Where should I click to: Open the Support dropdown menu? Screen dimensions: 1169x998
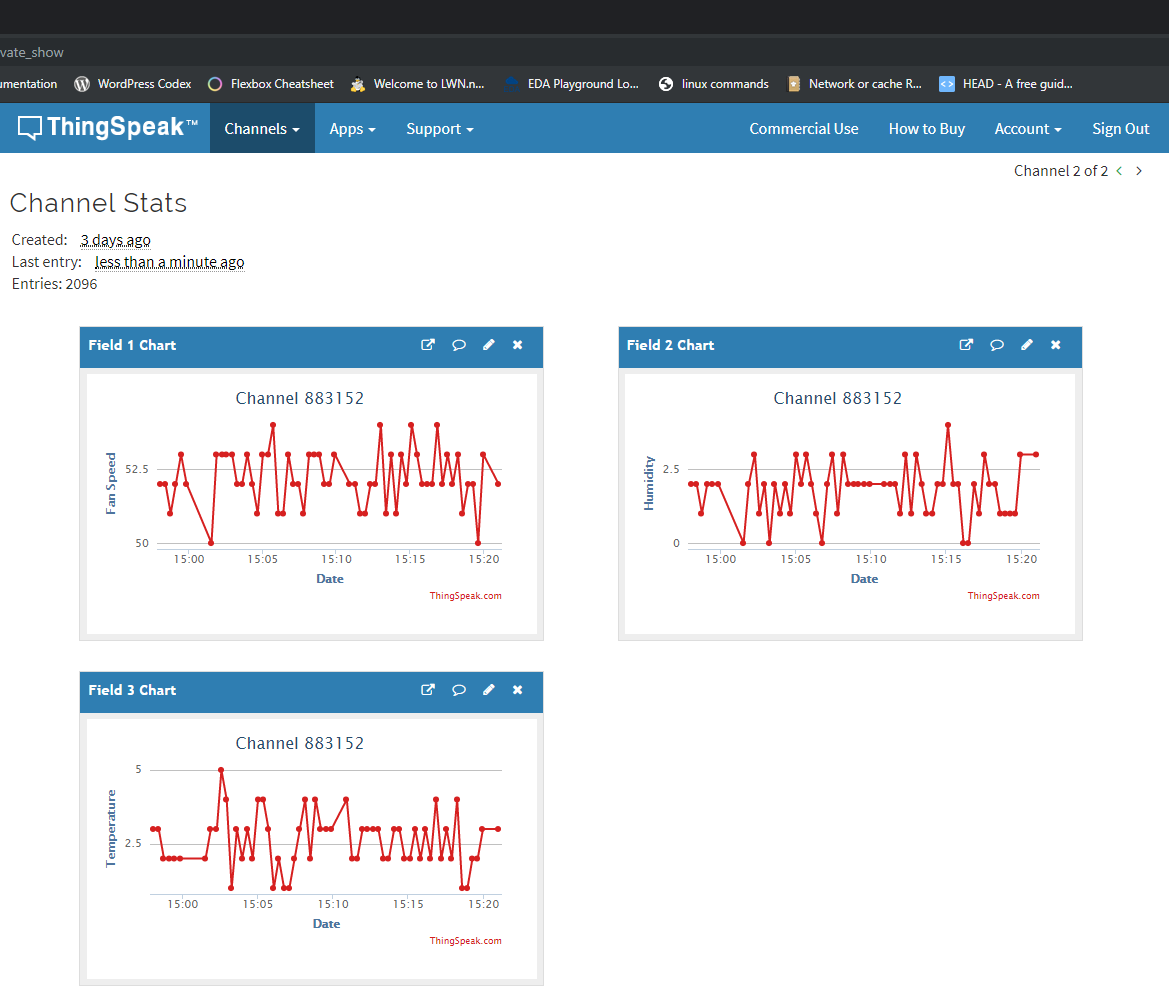(440, 128)
